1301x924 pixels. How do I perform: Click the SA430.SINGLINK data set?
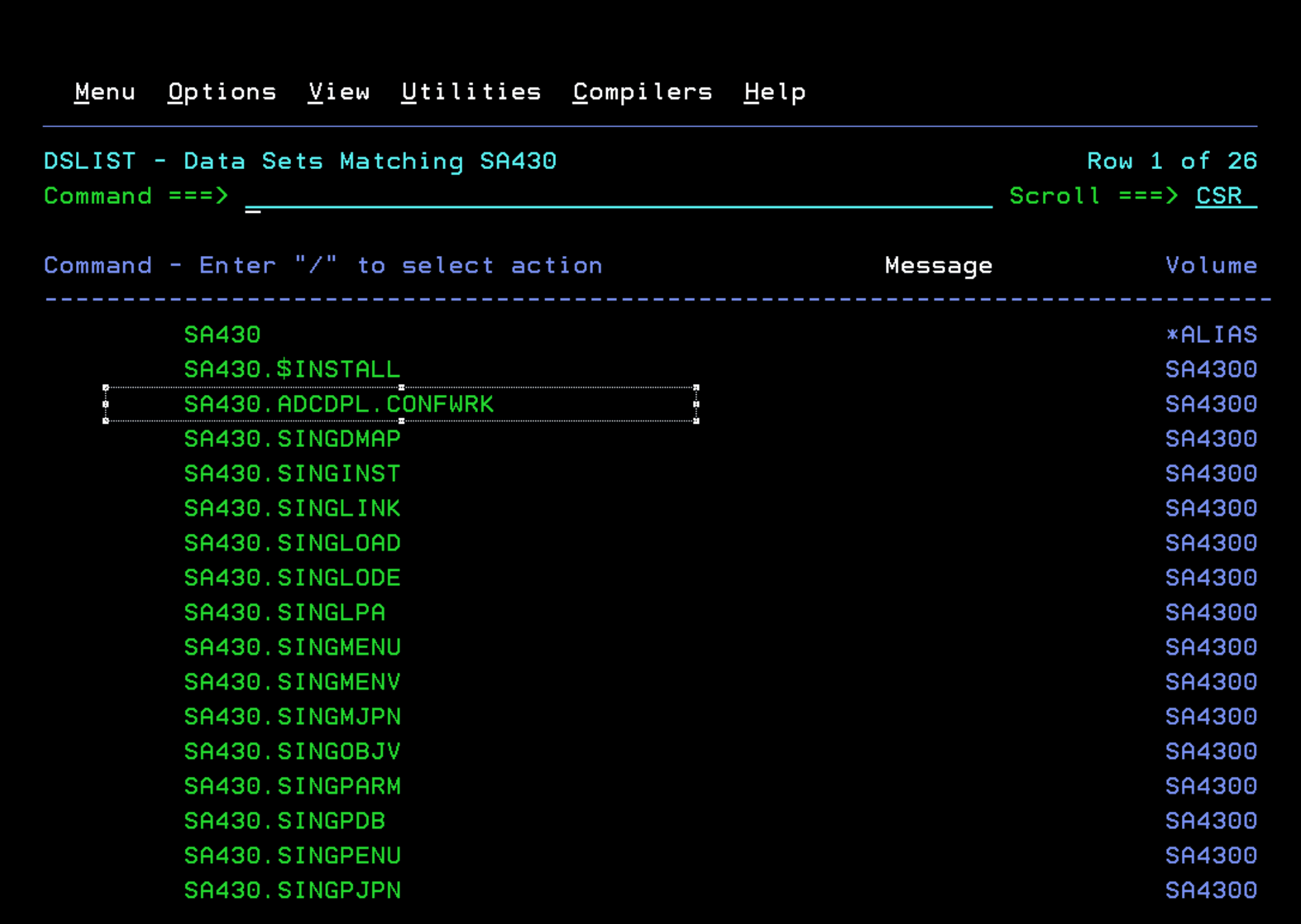(x=292, y=509)
